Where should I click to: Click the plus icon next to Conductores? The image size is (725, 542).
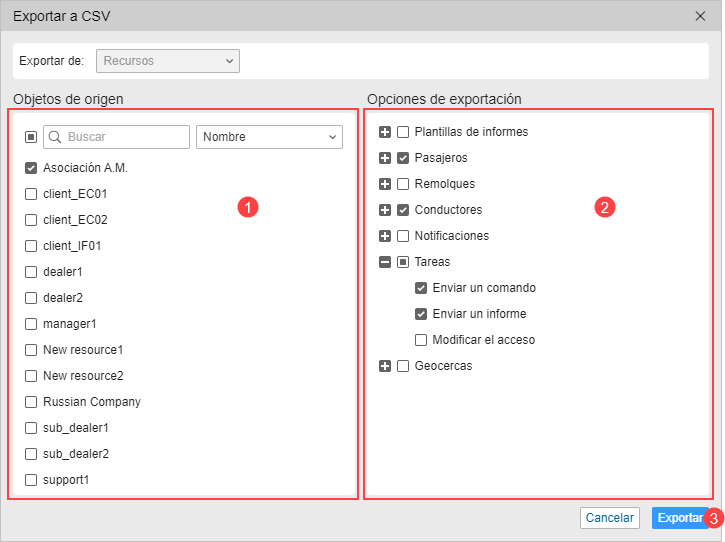click(385, 210)
